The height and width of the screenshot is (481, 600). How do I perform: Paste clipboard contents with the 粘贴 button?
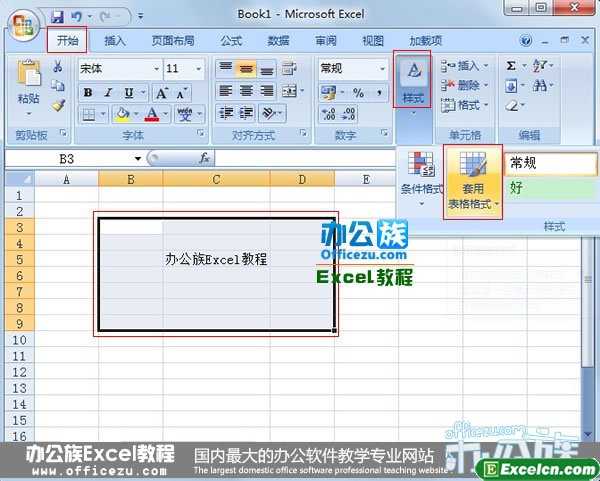(x=29, y=88)
